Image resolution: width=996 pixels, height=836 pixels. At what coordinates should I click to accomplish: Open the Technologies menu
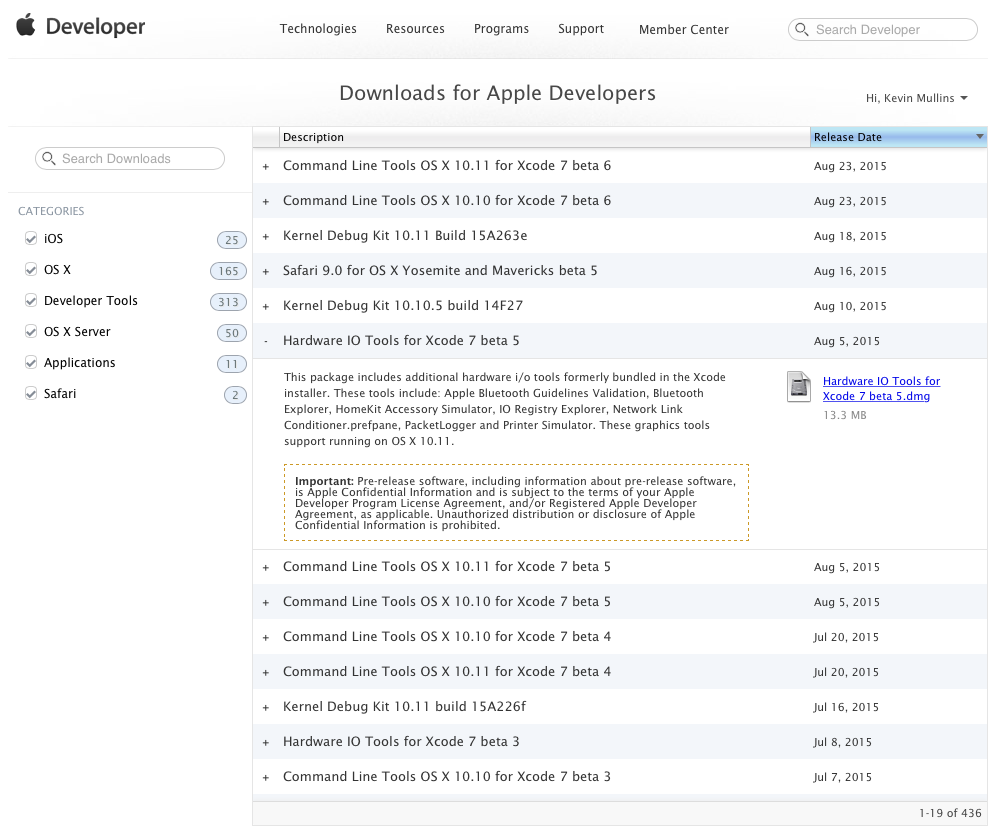pos(318,29)
